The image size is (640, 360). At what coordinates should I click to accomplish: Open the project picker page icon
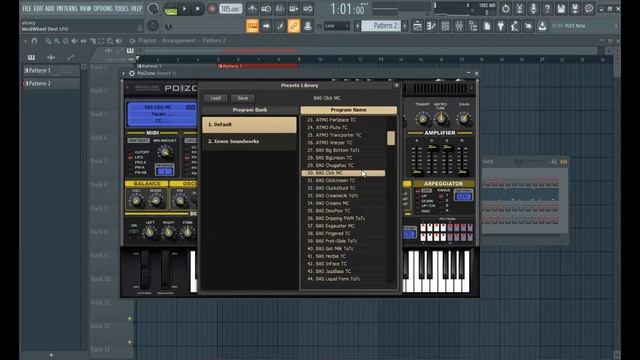[x=487, y=26]
